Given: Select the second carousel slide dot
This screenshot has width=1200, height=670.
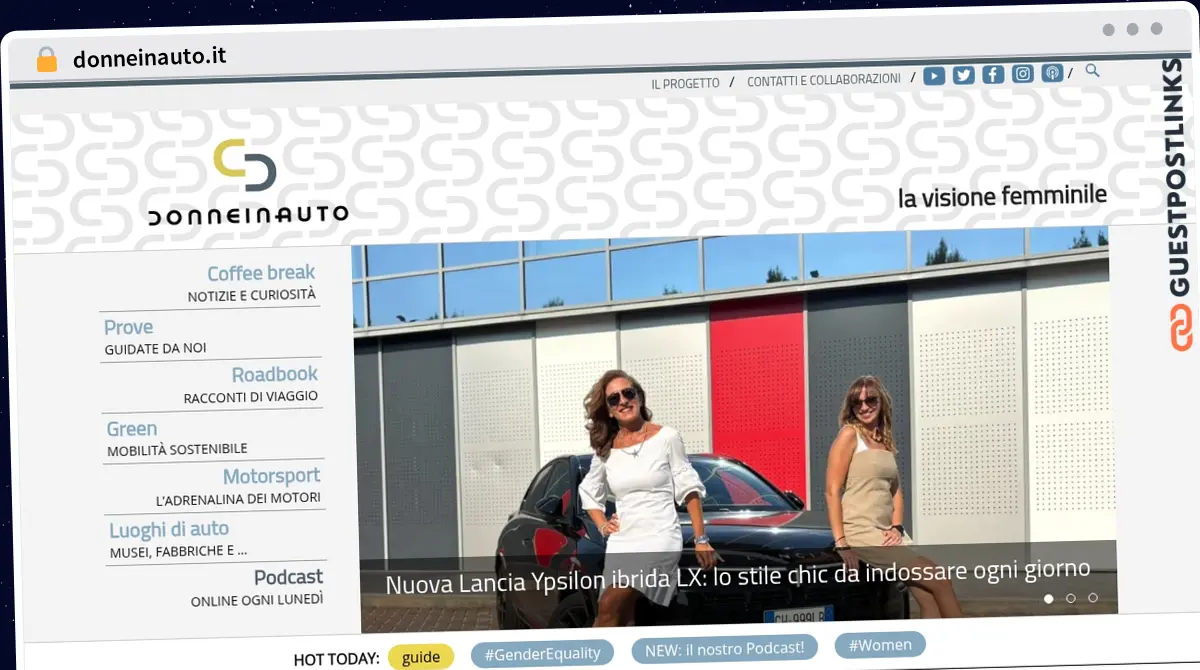Looking at the screenshot, I should click(1070, 598).
